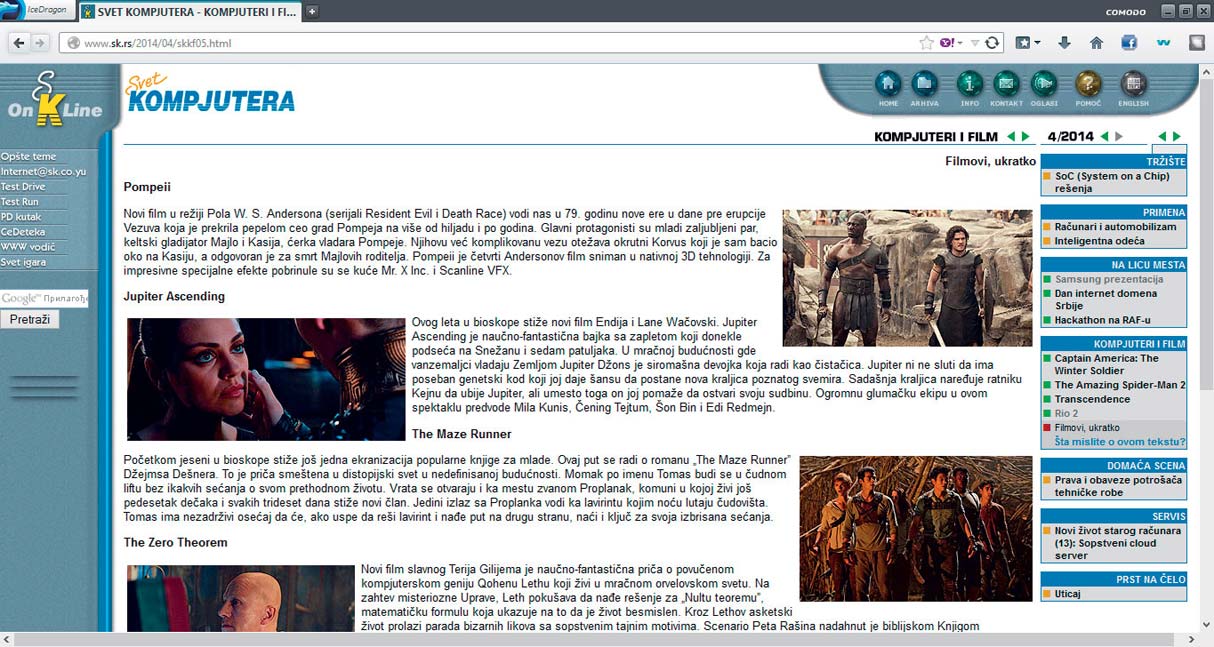Screen dimensions: 1214x647
Task: Open WWW vodič sidebar item
Action: [28, 247]
